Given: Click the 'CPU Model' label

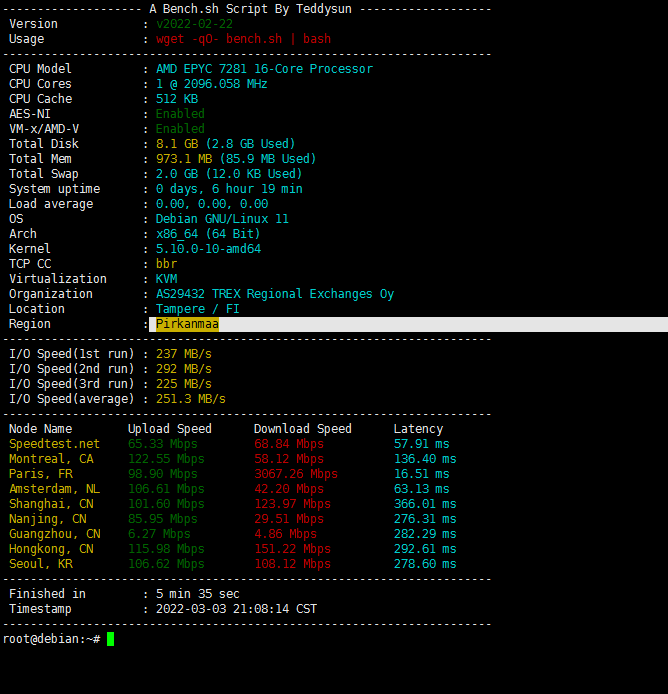Looking at the screenshot, I should click(x=40, y=69).
